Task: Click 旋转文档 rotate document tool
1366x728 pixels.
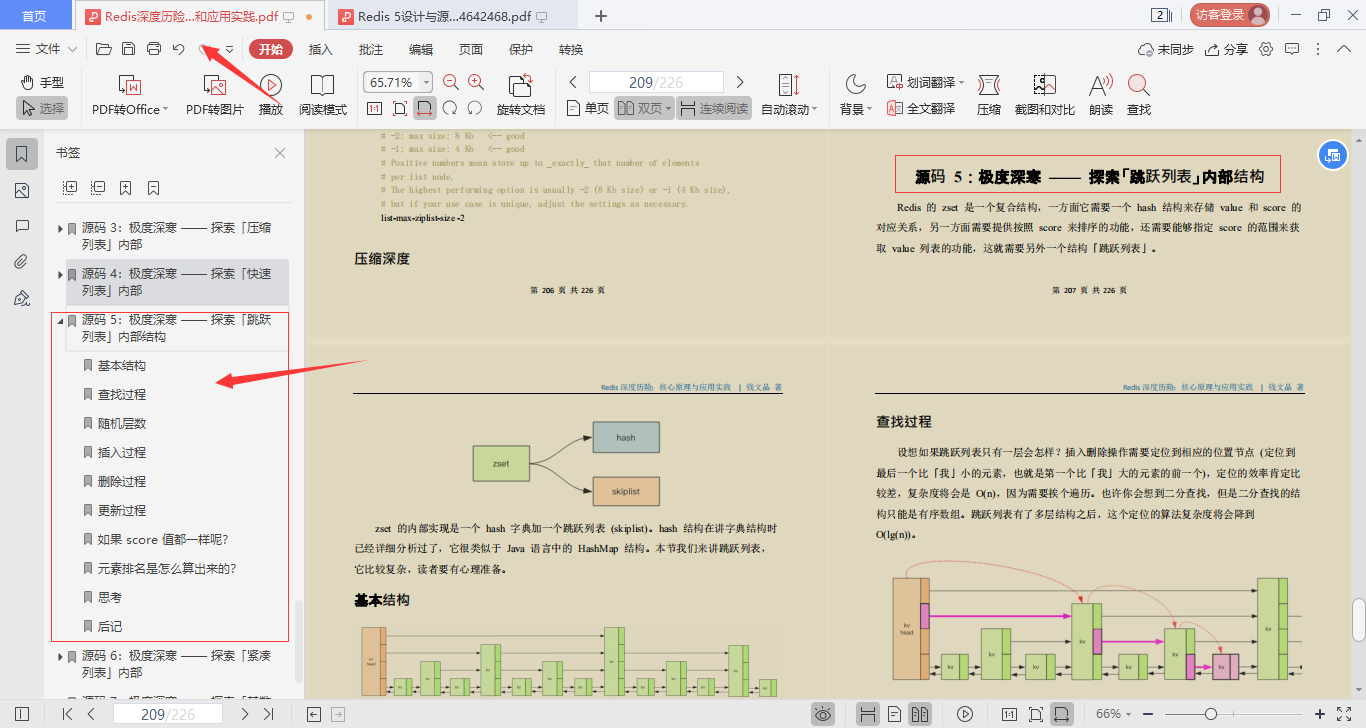Action: 521,95
